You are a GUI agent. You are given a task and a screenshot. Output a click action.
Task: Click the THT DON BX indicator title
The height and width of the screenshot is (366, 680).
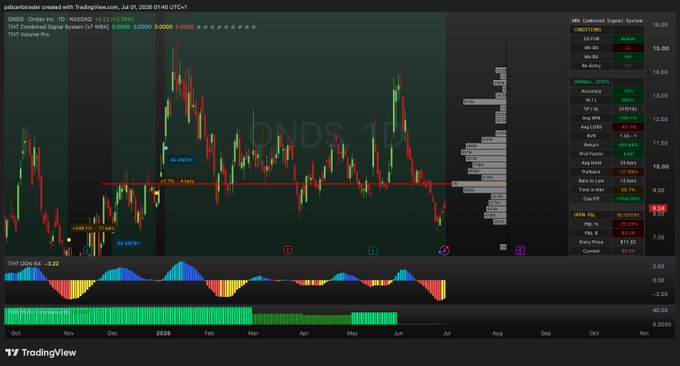[24, 264]
